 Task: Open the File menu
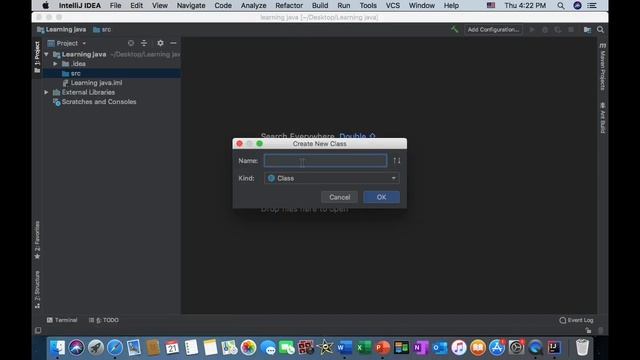pyautogui.click(x=116, y=6)
